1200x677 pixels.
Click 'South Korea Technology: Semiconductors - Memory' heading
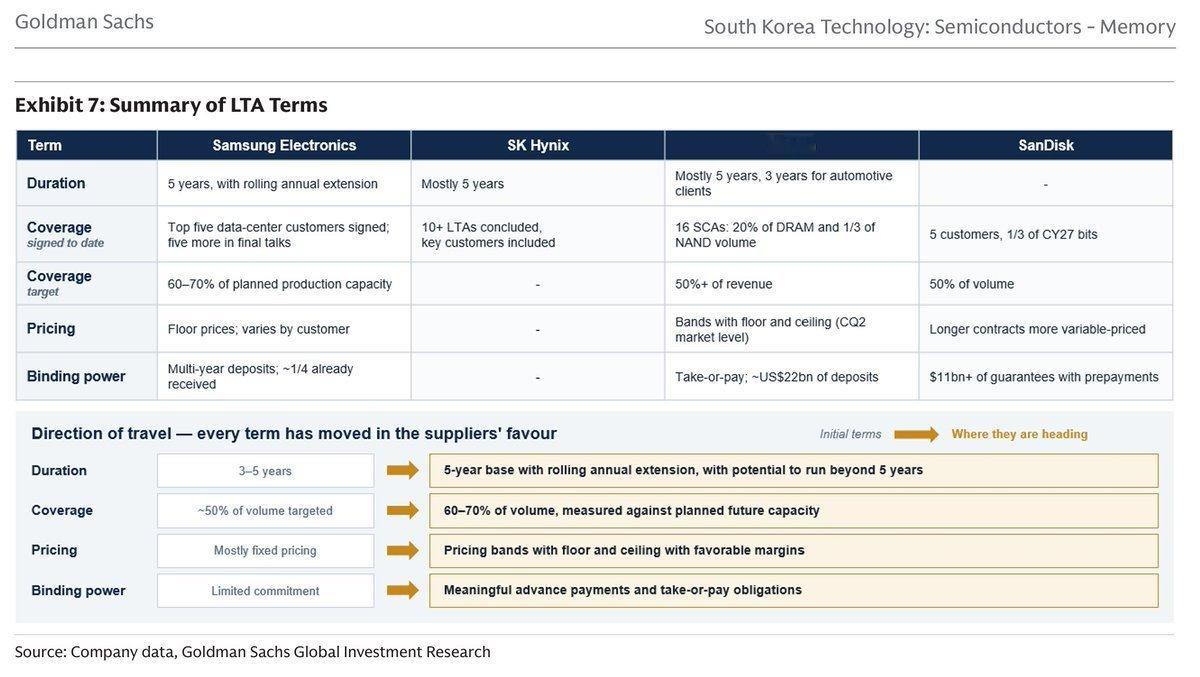(x=939, y=26)
